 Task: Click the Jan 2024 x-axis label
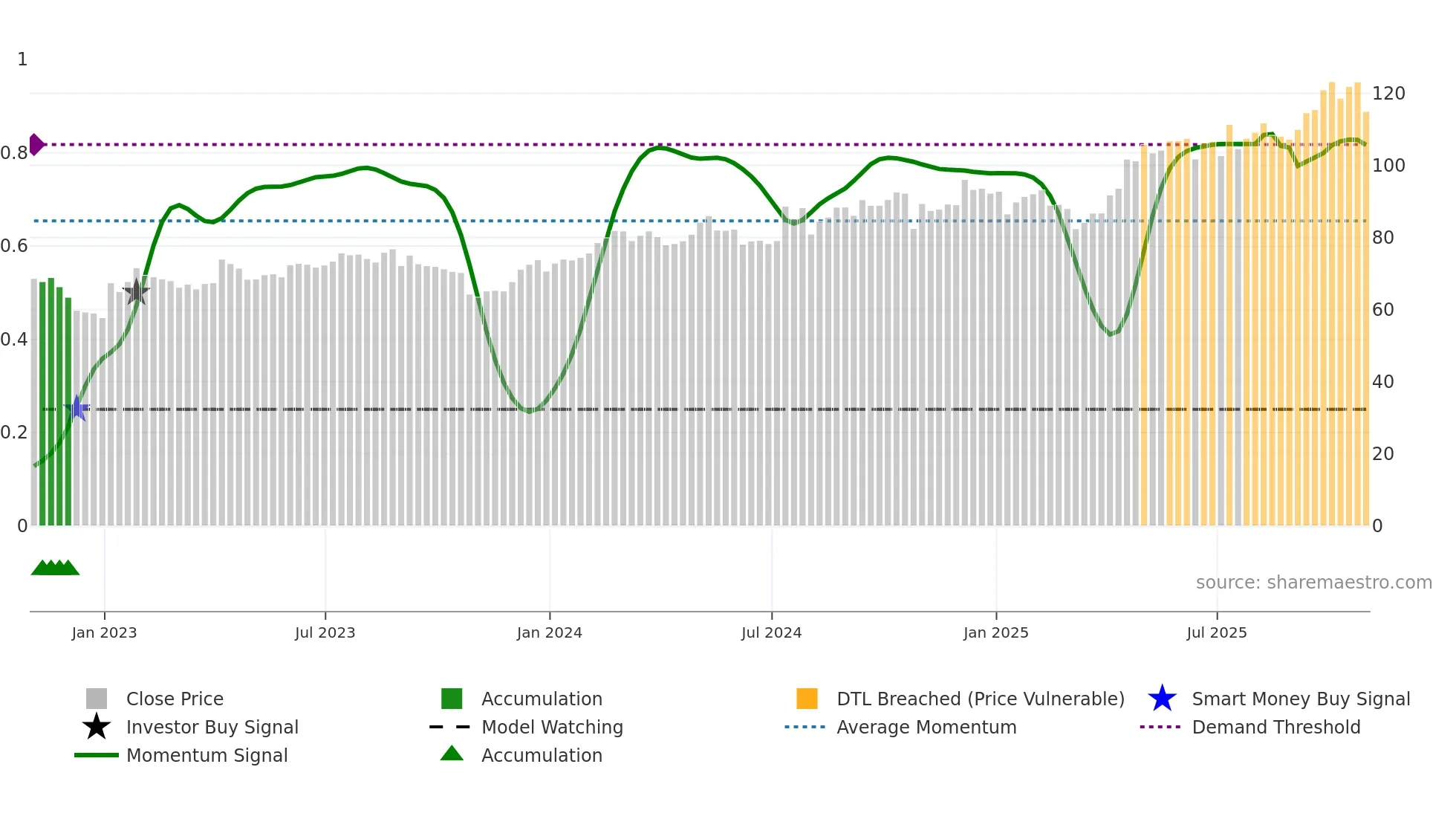pyautogui.click(x=549, y=632)
